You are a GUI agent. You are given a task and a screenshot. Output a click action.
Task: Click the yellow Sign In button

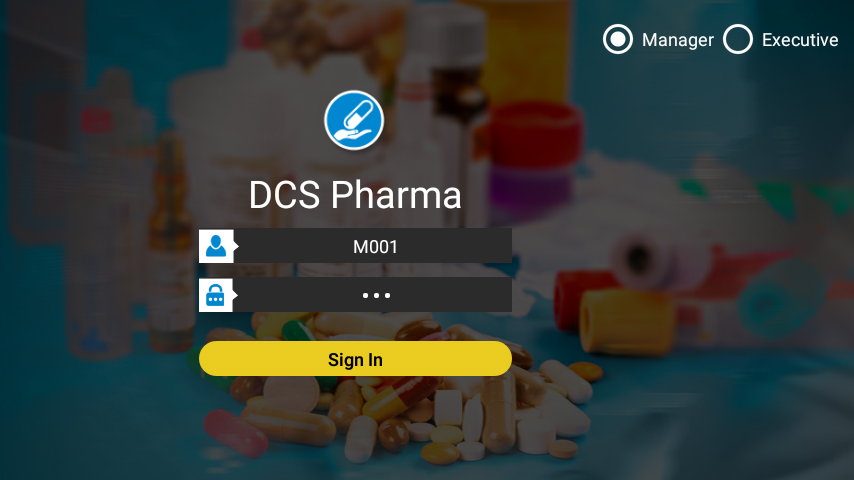click(x=355, y=359)
